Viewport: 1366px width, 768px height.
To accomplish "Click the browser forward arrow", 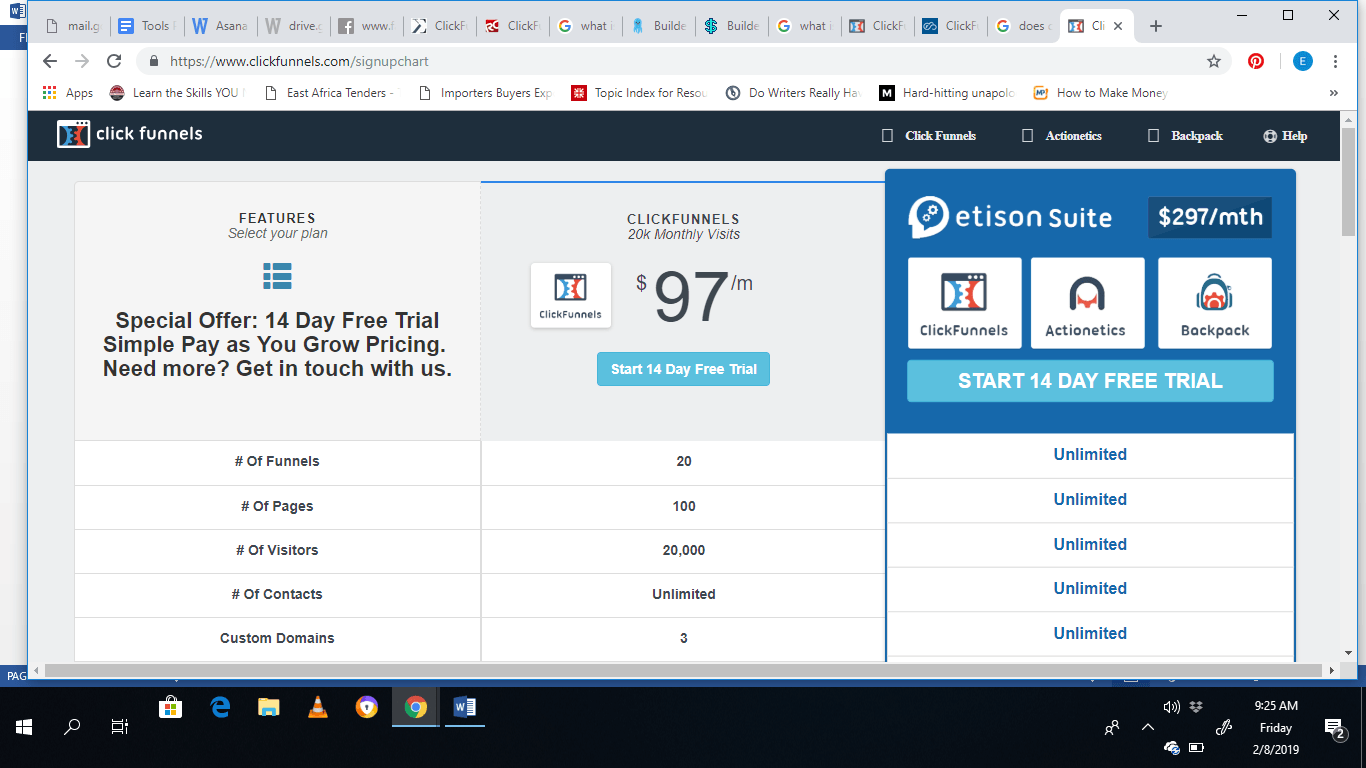I will click(x=82, y=61).
